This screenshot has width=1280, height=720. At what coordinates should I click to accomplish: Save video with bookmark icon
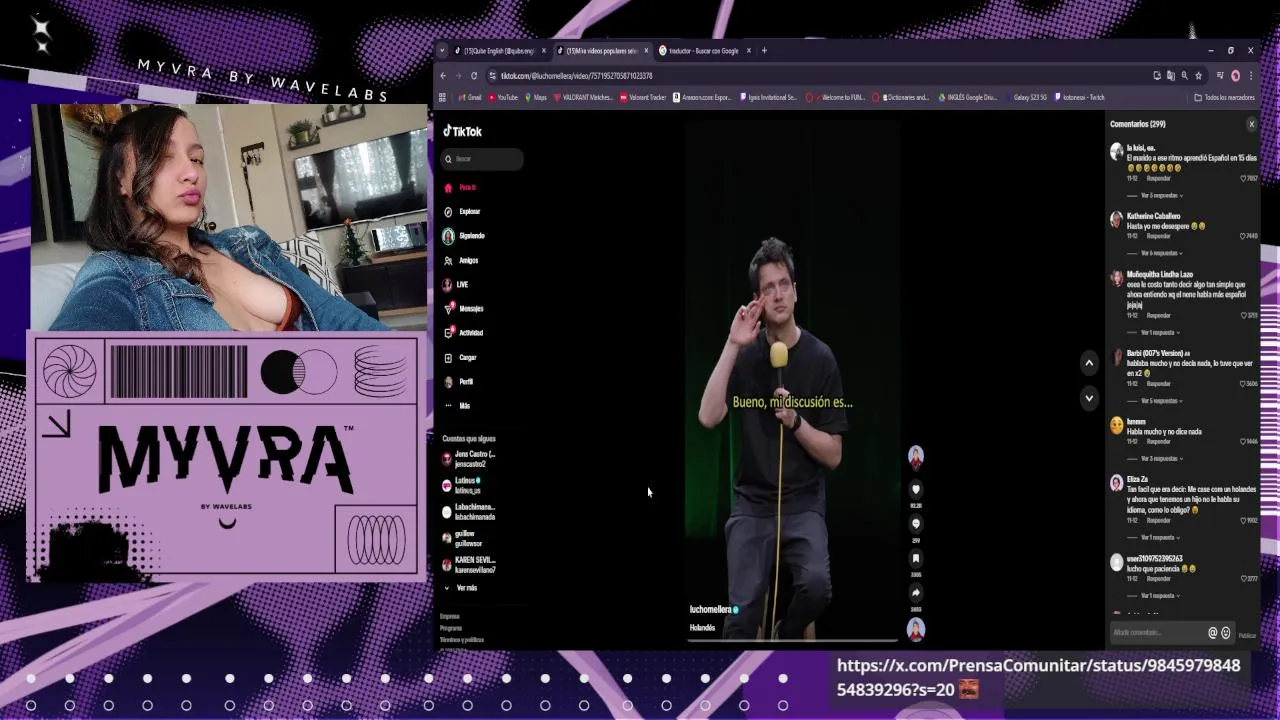pyautogui.click(x=915, y=558)
